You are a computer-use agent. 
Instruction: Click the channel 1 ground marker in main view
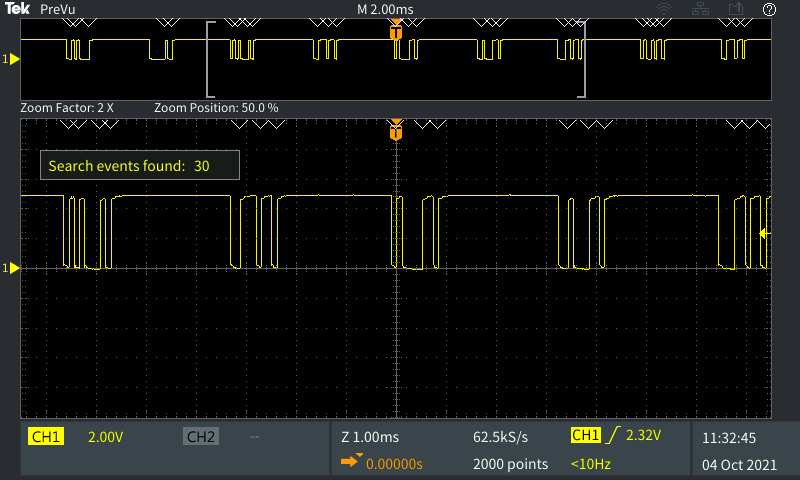coord(13,268)
